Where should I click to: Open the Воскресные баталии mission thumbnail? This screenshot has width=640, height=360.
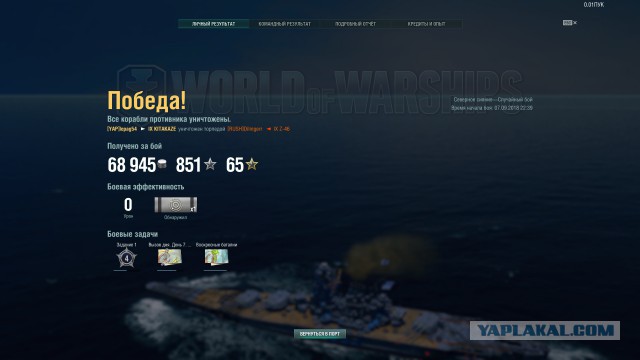216,257
